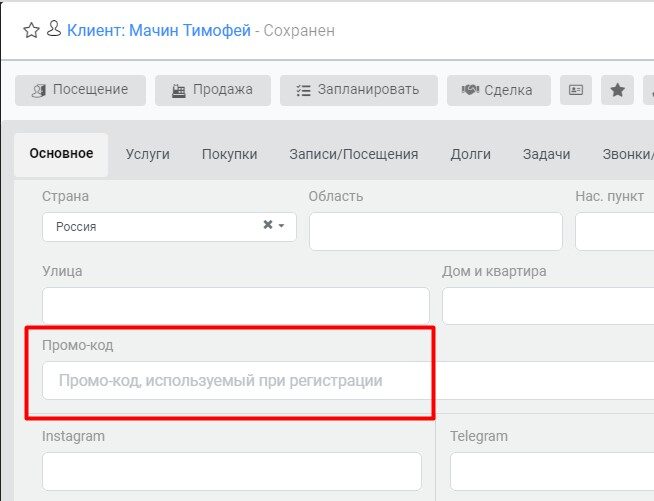The height and width of the screenshot is (501, 654).
Task: Open the Услуги tab
Action: [148, 154]
